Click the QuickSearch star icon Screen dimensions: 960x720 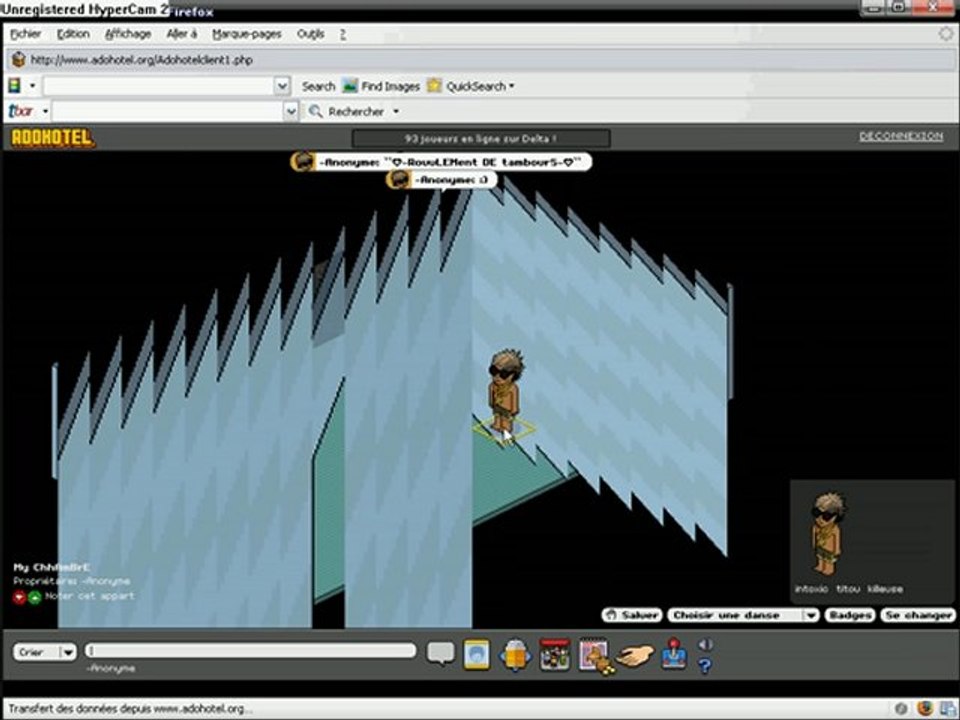434,86
